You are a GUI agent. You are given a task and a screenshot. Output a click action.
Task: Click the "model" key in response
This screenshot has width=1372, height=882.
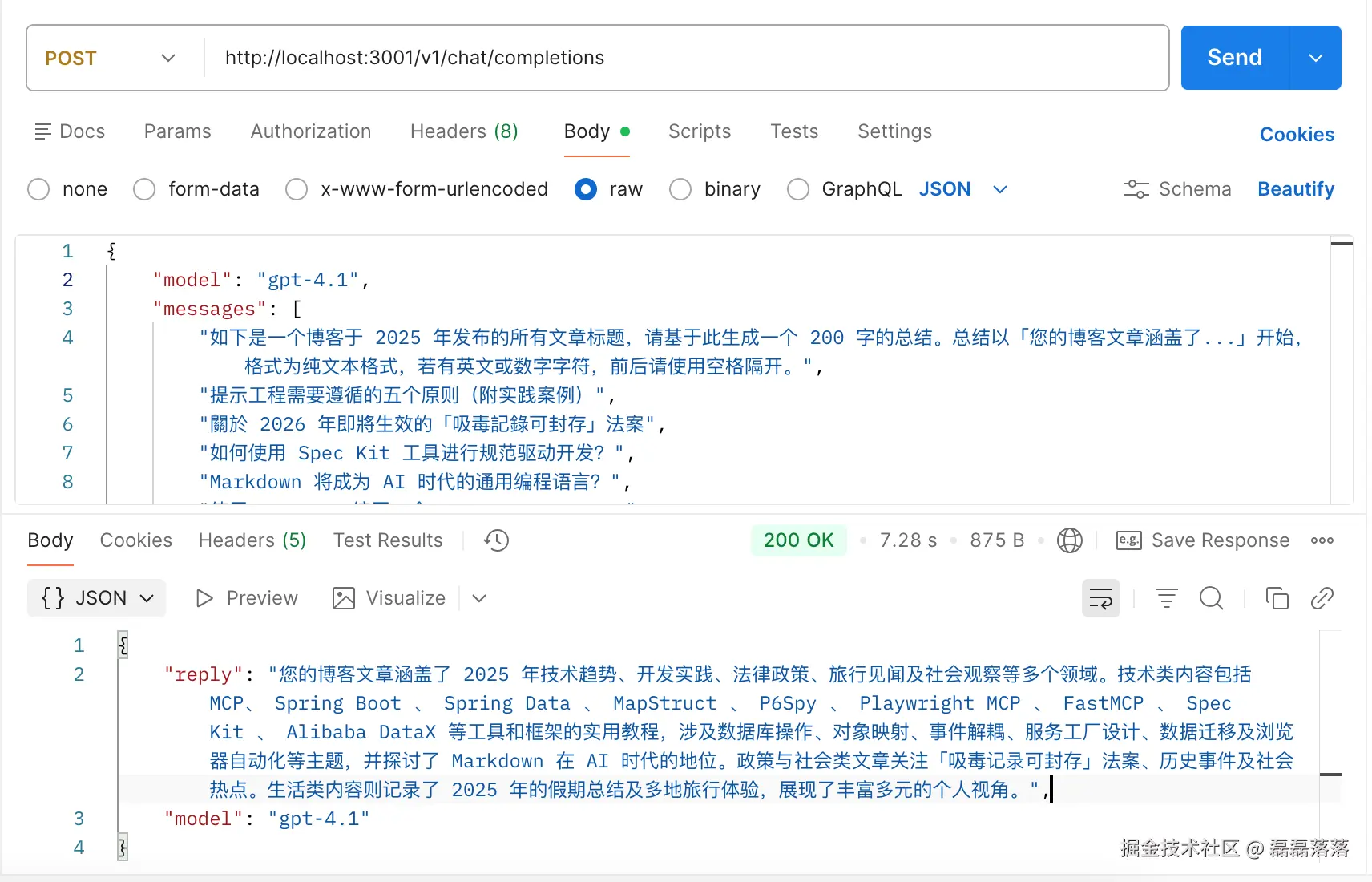[x=204, y=819]
